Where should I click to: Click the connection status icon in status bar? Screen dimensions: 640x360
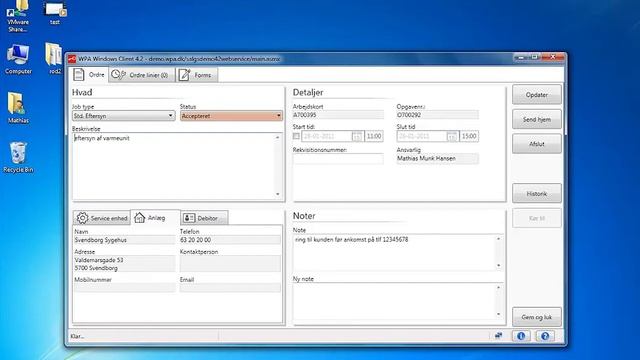point(498,336)
